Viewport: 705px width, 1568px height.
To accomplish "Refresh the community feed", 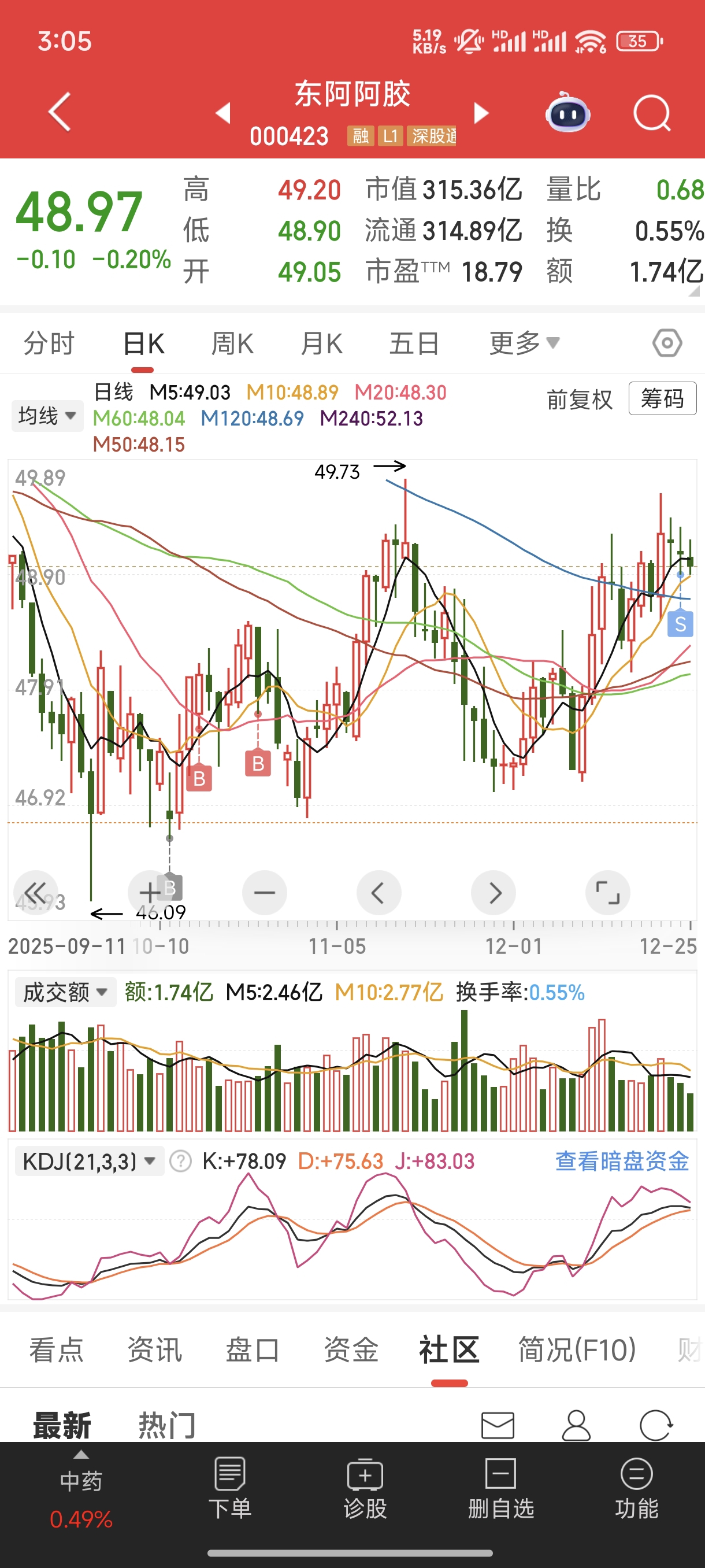I will 656,1426.
